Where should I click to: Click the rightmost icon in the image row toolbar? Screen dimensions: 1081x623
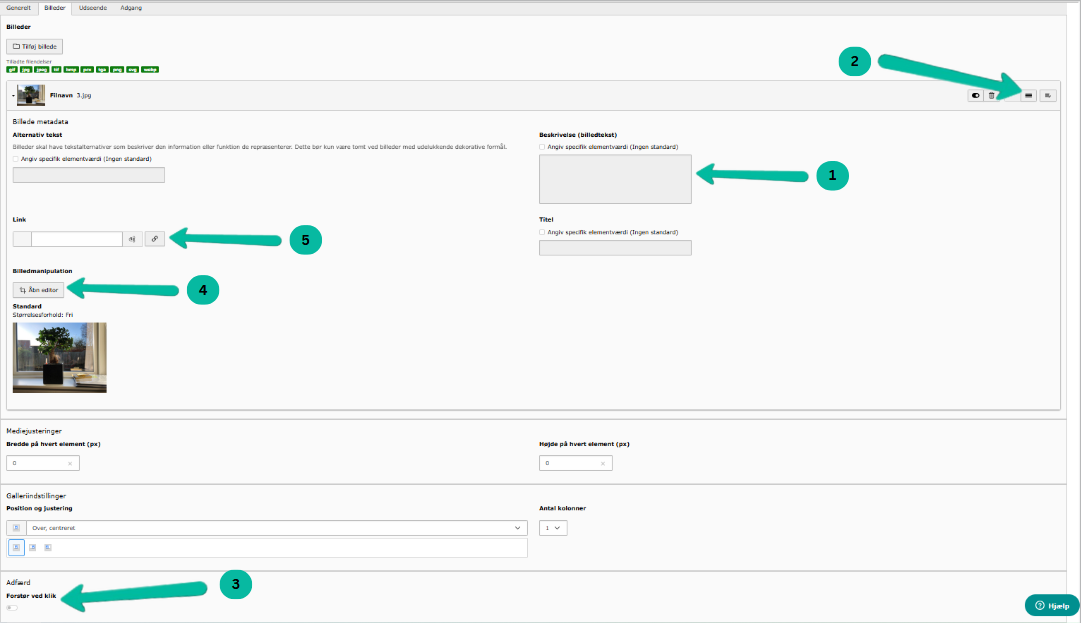[1048, 95]
